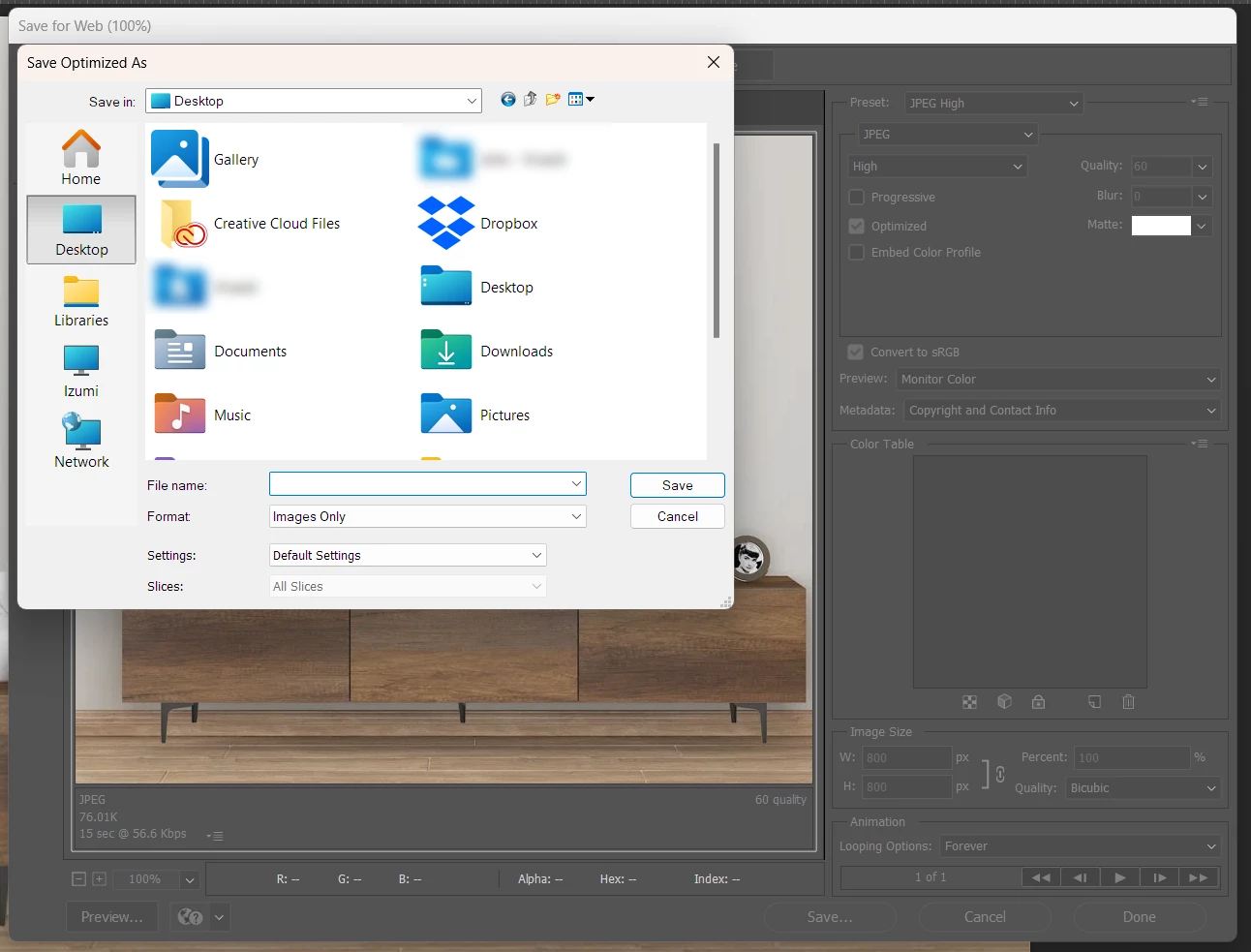1251x952 pixels.
Task: Click Cancel in Save Optimized As dialog
Action: (678, 516)
